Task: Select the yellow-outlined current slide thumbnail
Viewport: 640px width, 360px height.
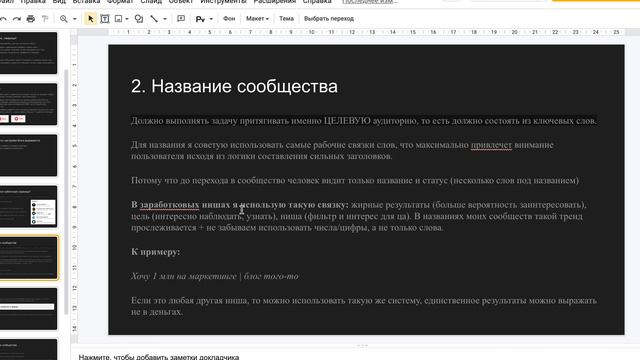Action: pos(28,258)
